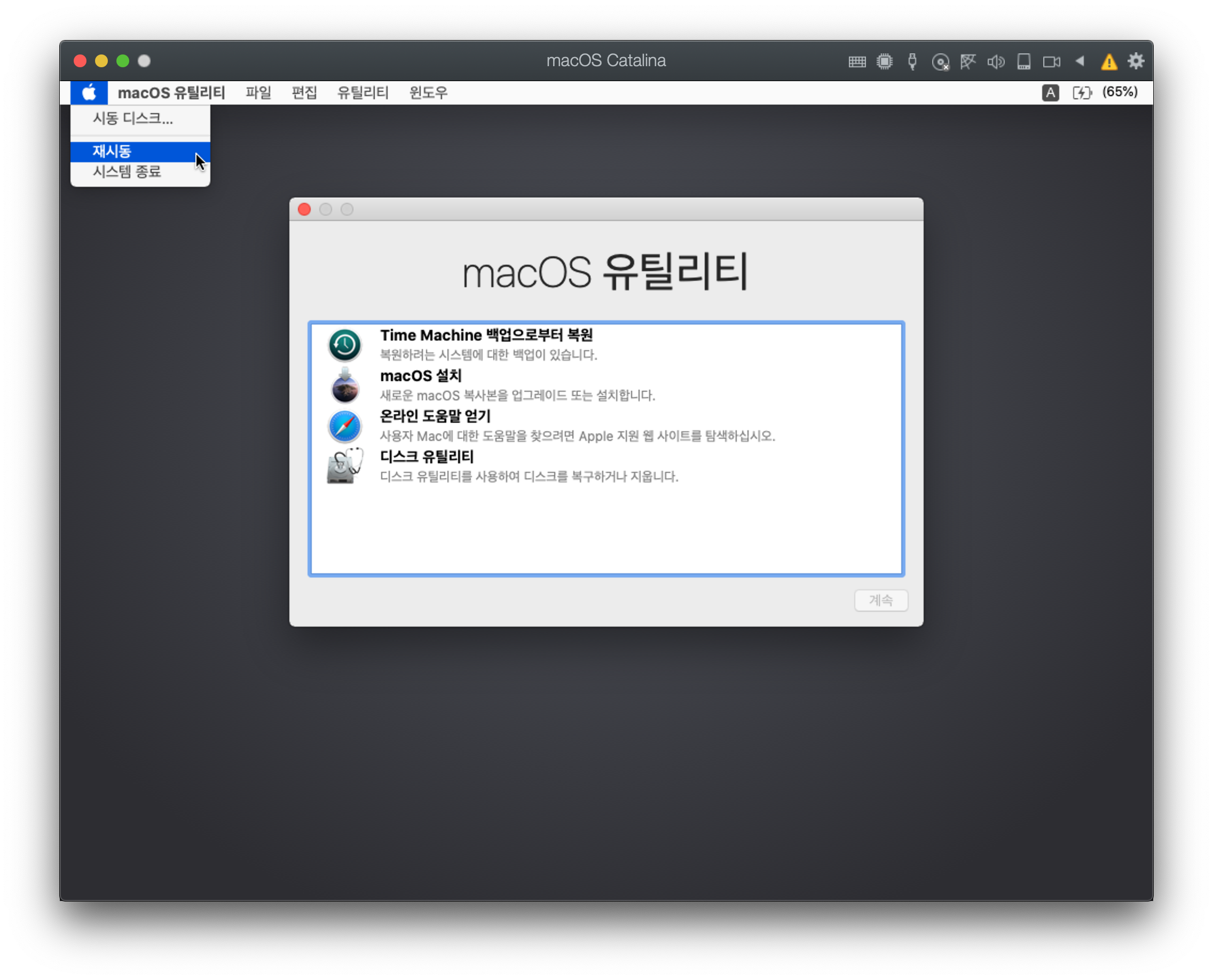Click the Disk Utility stethoscope icon

tap(344, 467)
